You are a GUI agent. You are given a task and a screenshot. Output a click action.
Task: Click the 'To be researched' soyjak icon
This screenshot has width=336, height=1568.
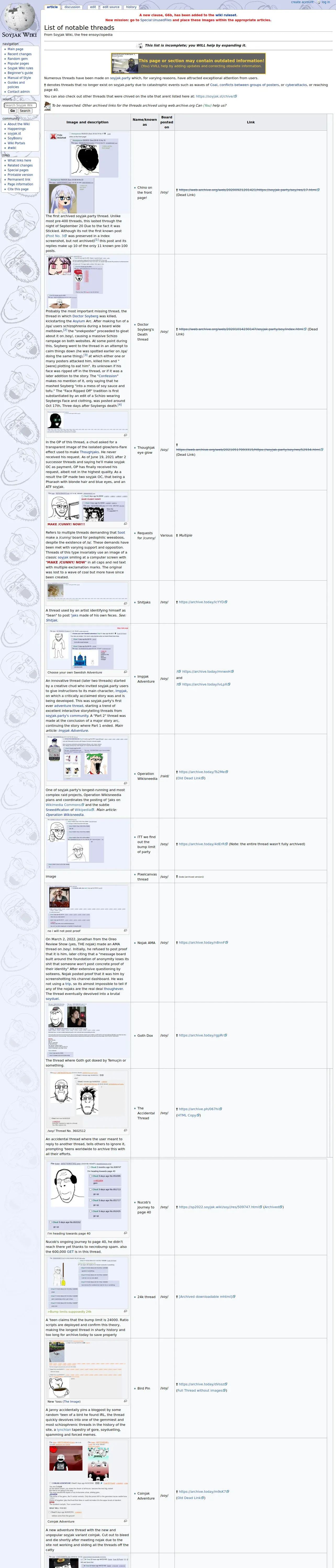point(48,106)
